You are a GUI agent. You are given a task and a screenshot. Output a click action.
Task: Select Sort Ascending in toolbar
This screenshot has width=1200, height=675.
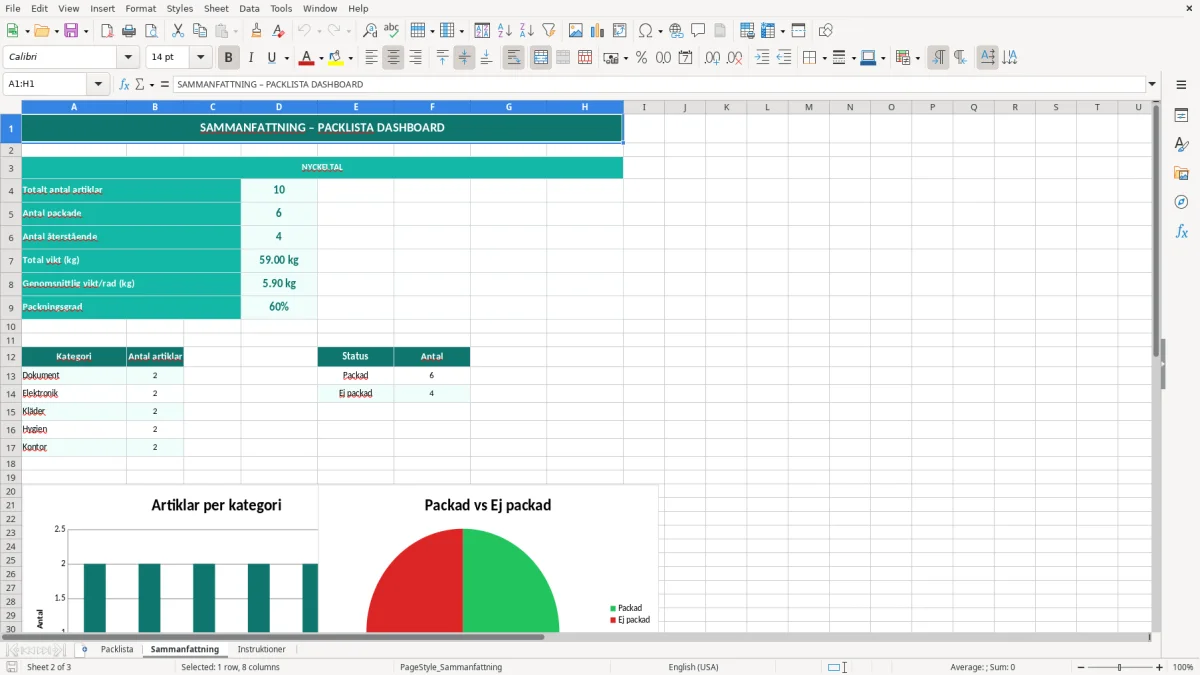505,30
